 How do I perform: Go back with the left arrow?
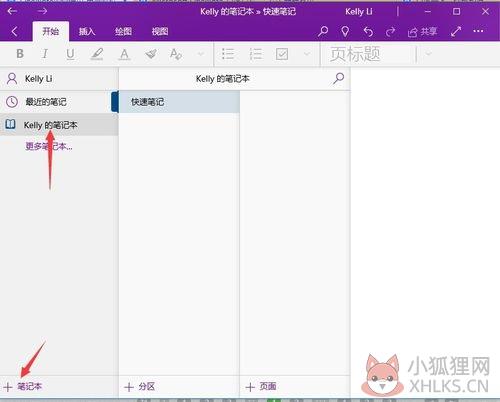click(12, 11)
